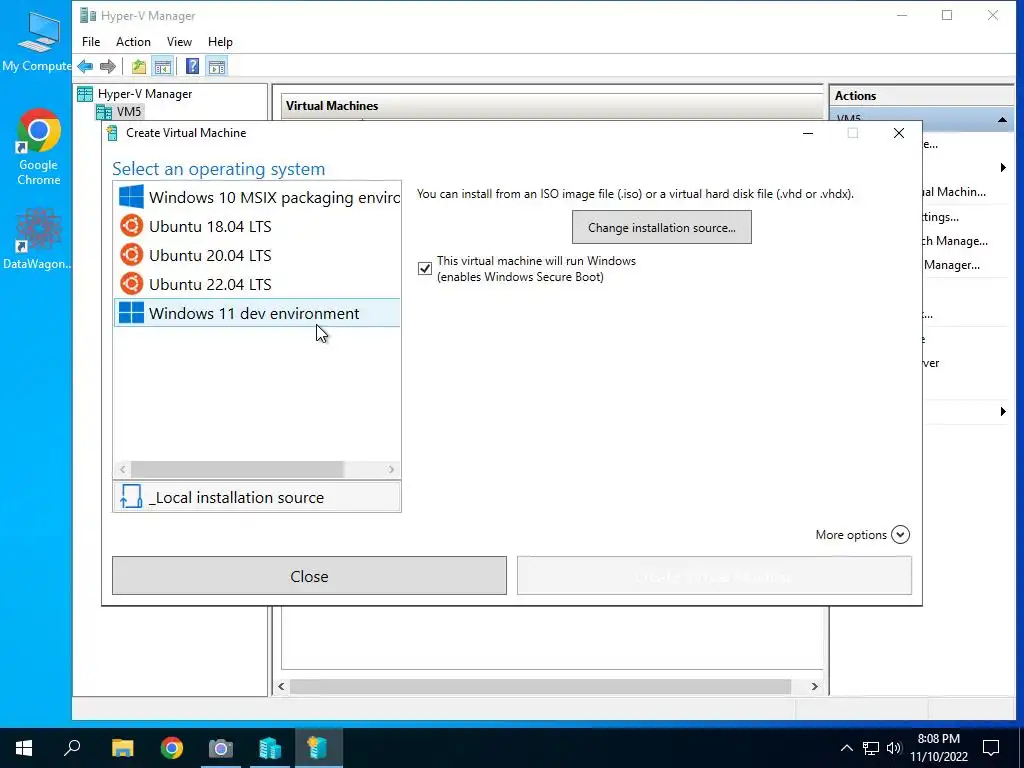Open the camera app taskbar icon
Viewport: 1024px width, 768px height.
[221, 748]
